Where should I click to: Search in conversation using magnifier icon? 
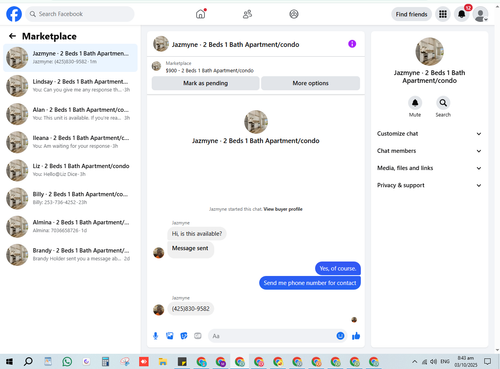tap(443, 103)
